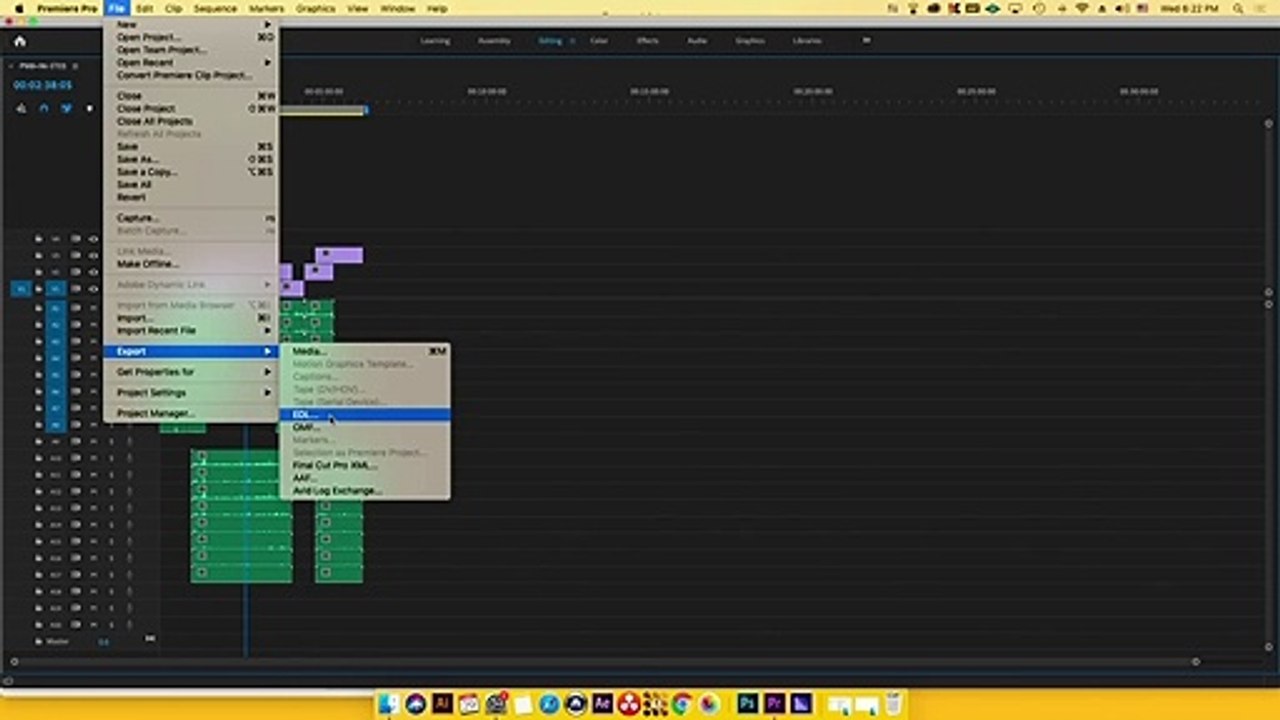The image size is (1280, 720).
Task: Click the Premiere Pro Dock icon
Action: click(774, 703)
